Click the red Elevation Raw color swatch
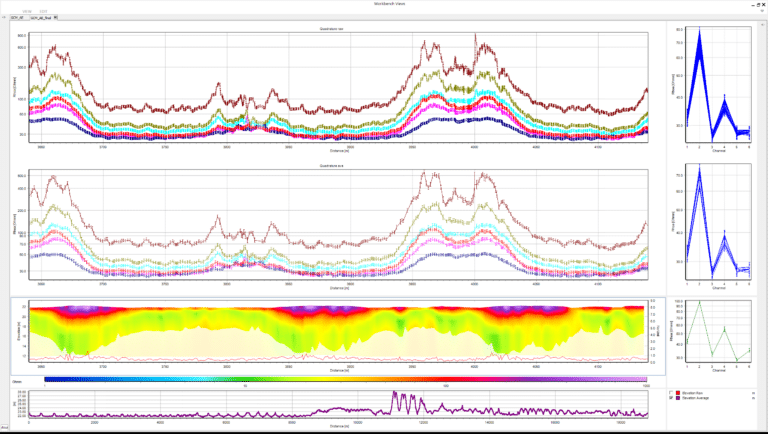This screenshot has width=768, height=434. point(678,393)
